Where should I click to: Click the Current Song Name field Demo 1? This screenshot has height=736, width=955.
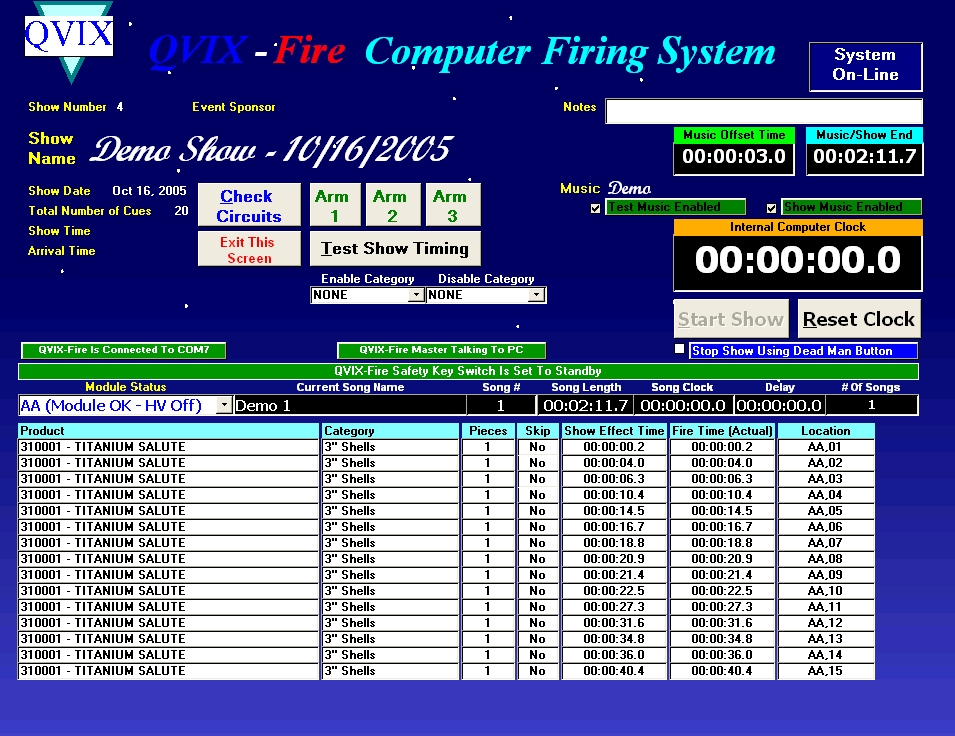point(350,405)
